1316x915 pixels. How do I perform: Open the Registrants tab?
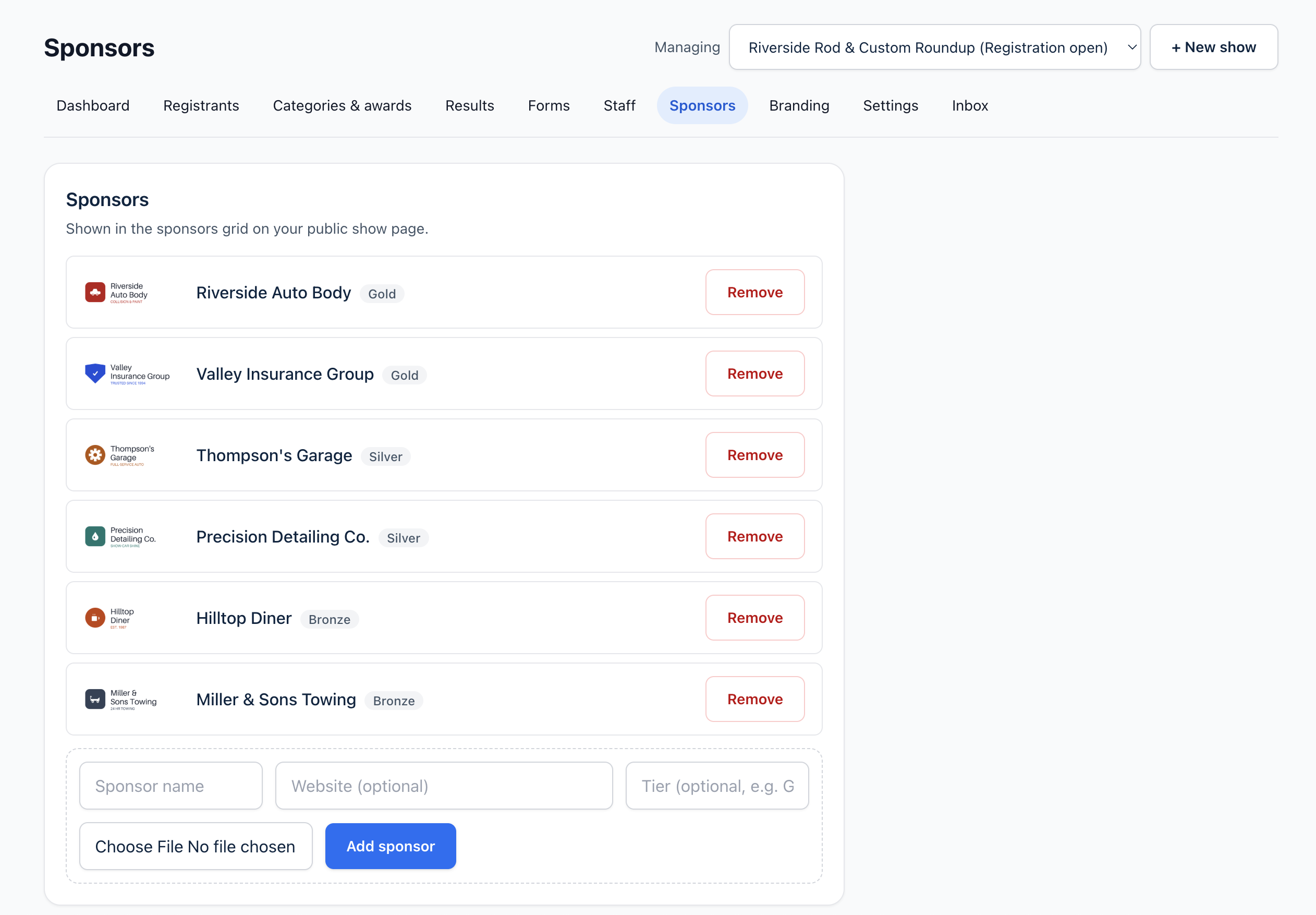point(201,105)
